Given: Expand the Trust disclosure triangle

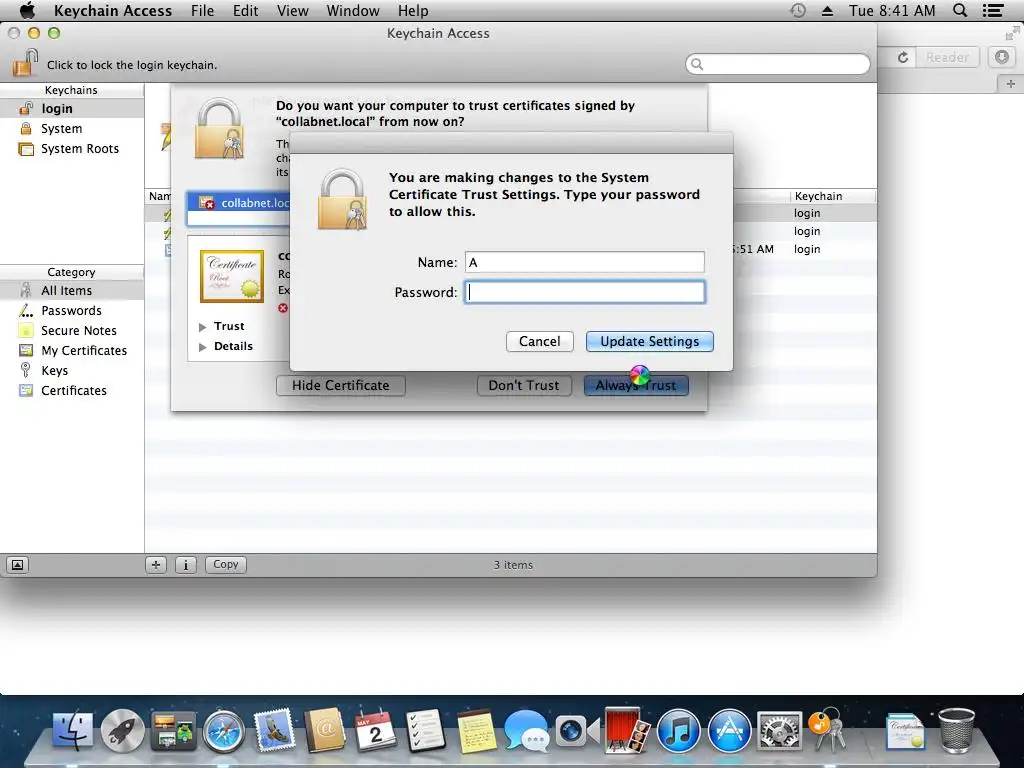Looking at the screenshot, I should 202,327.
